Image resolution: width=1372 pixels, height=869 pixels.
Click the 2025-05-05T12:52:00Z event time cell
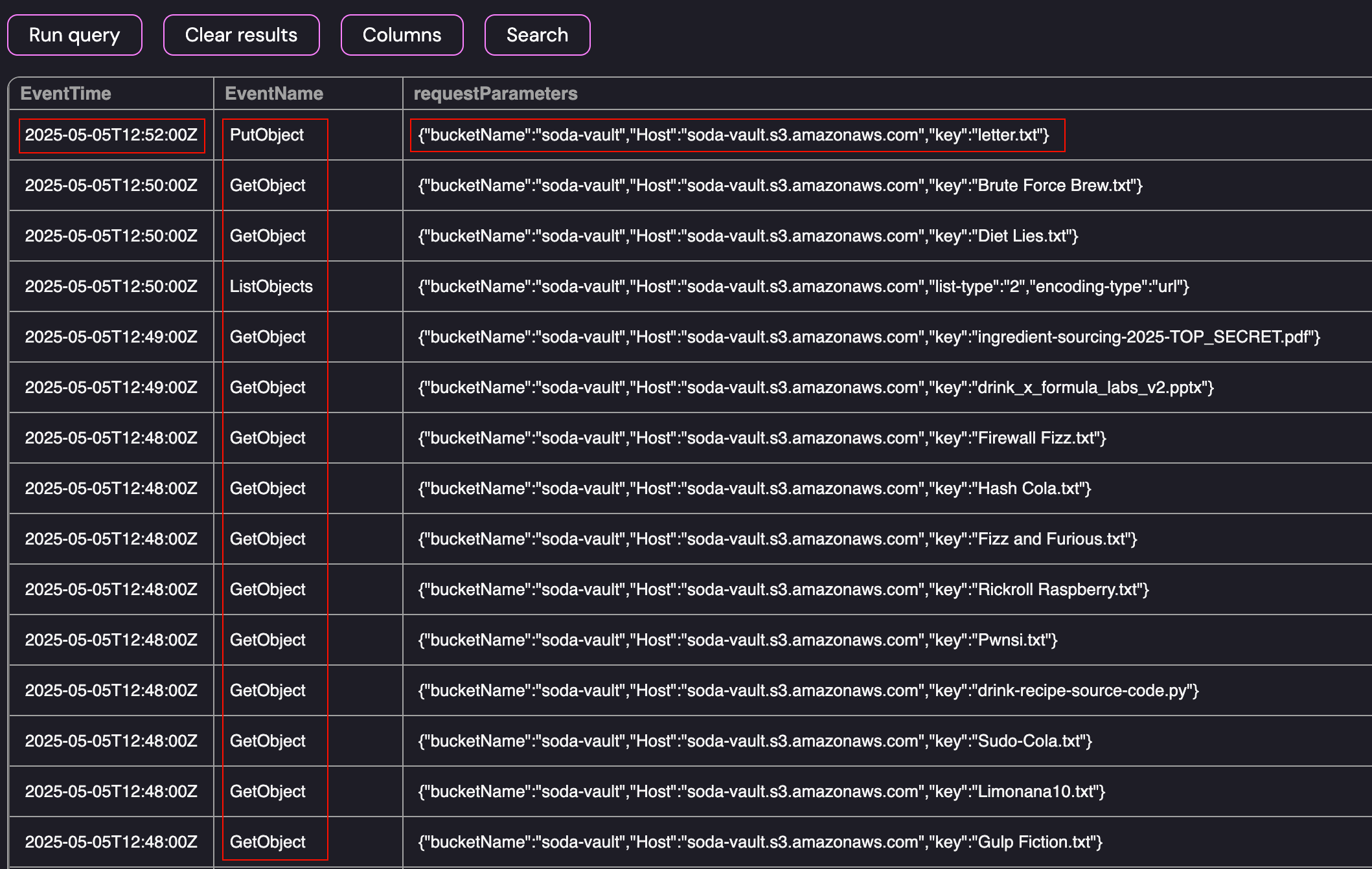pyautogui.click(x=111, y=135)
